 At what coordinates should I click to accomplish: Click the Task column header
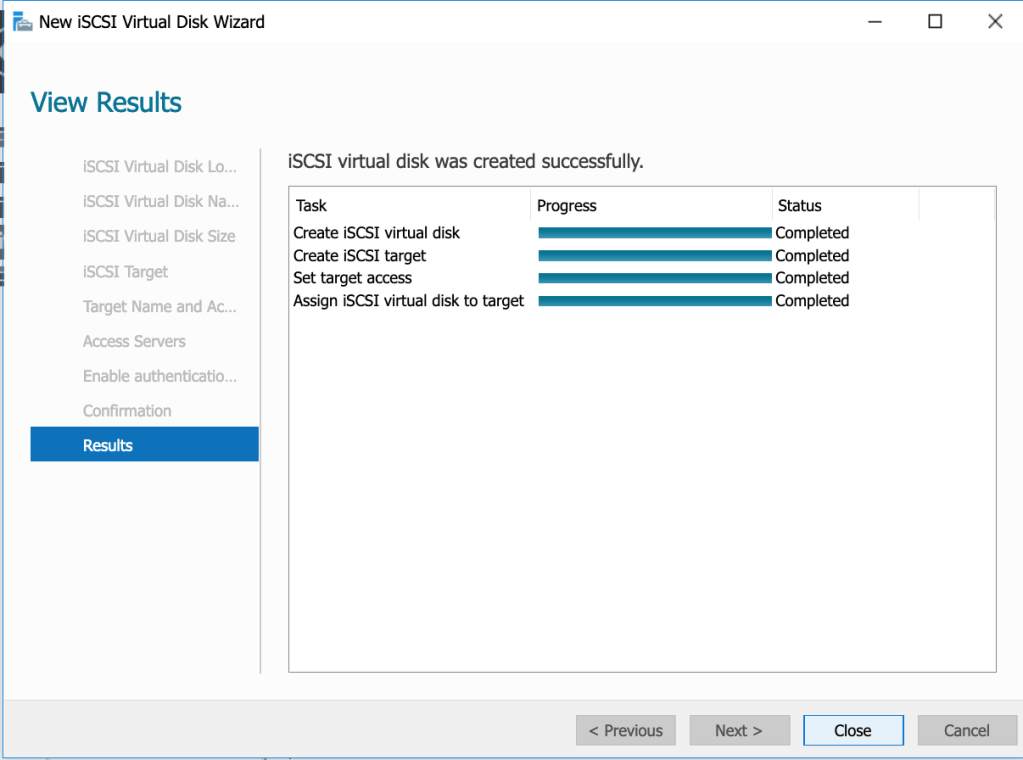tap(311, 205)
